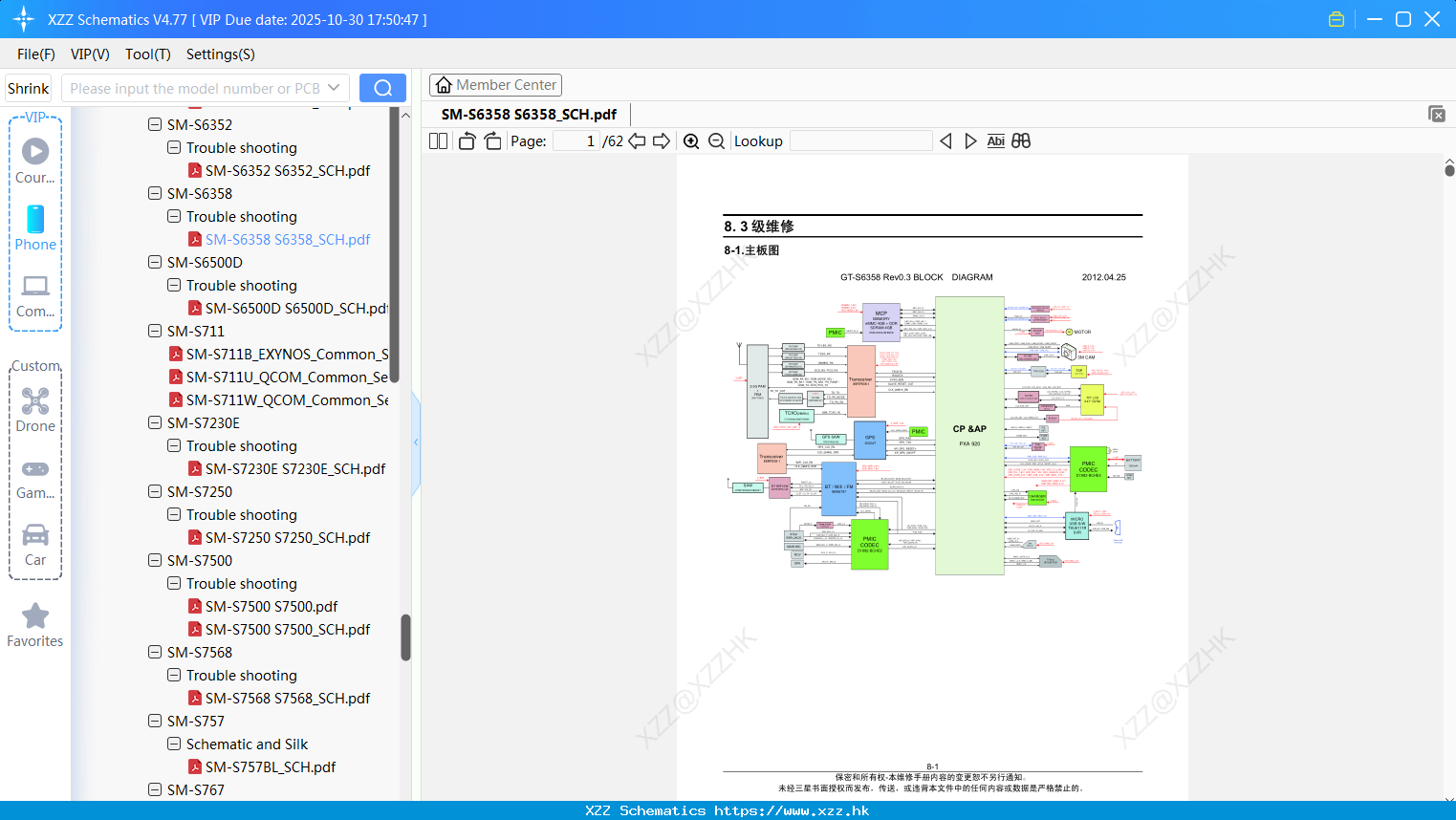Click the detach window icon beside the document tab
The width and height of the screenshot is (1456, 820).
point(1437,114)
